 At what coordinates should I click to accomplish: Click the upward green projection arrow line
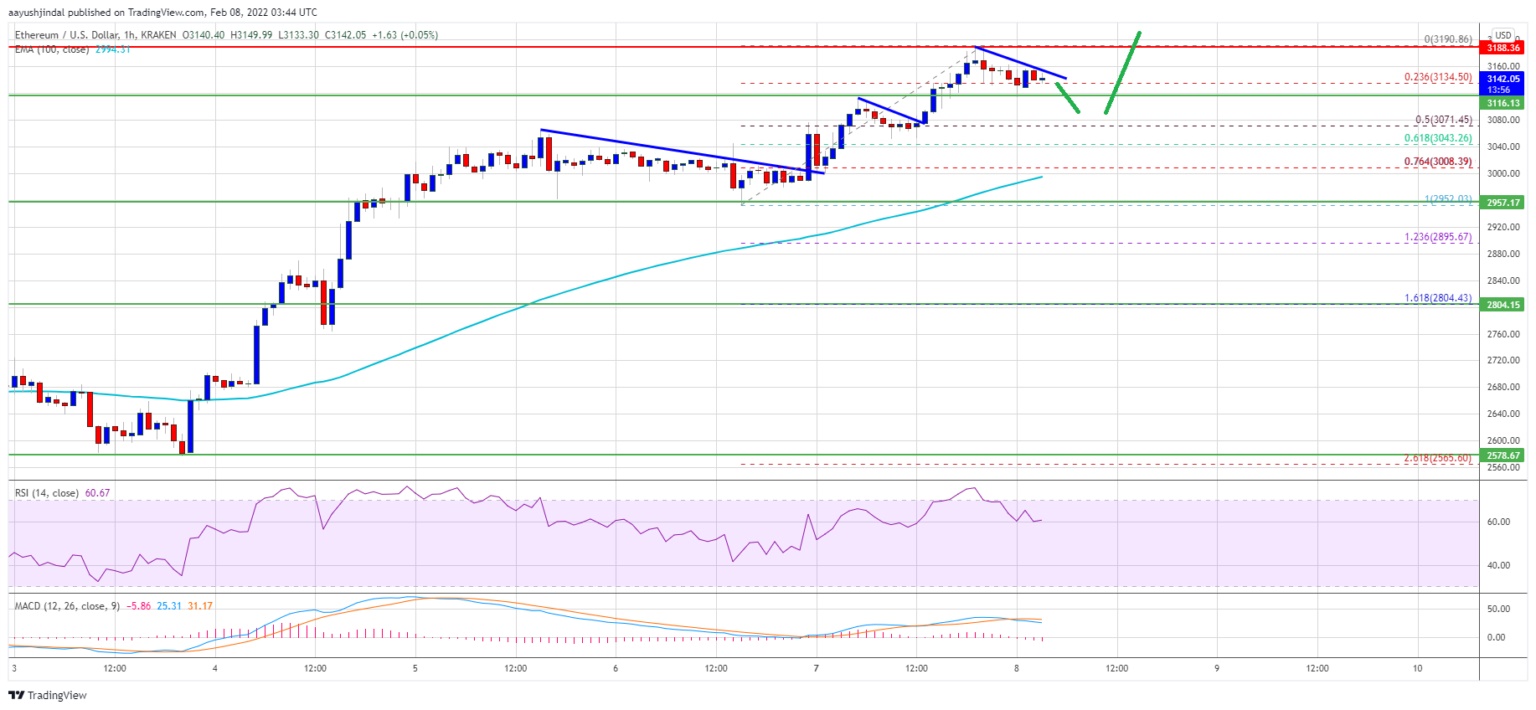coord(1122,73)
